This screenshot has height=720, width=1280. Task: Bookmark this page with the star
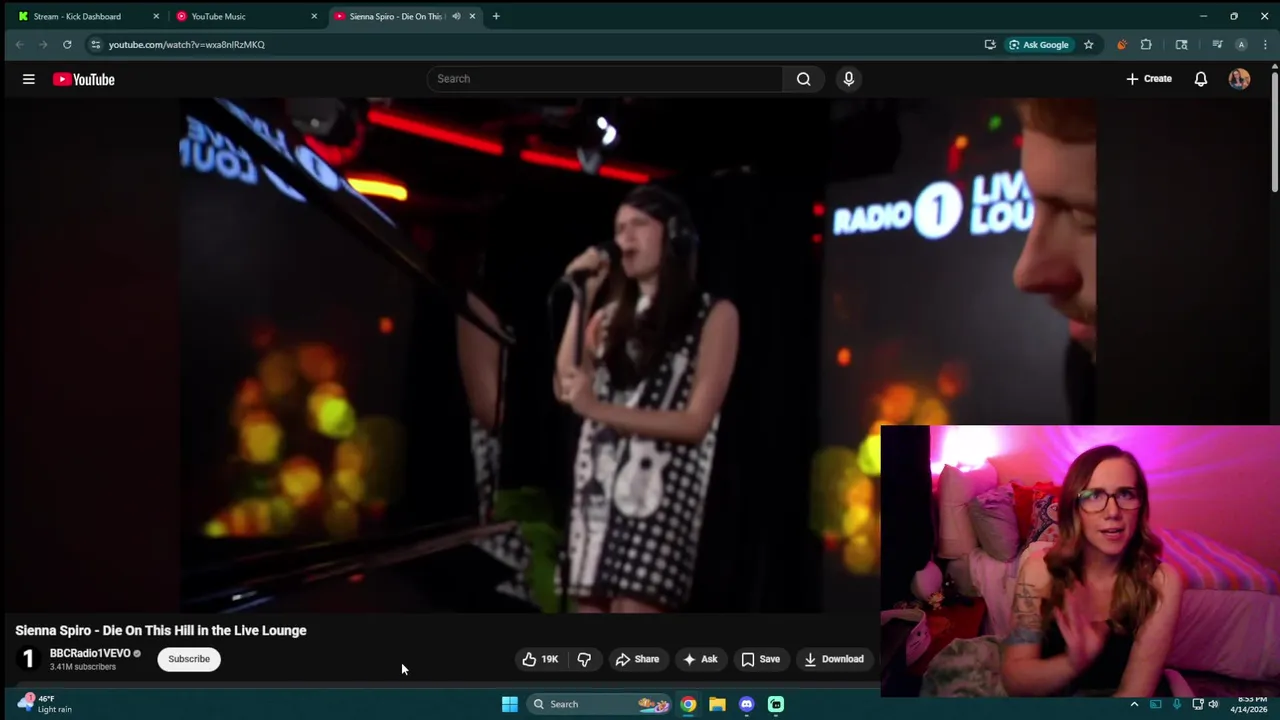[1088, 44]
